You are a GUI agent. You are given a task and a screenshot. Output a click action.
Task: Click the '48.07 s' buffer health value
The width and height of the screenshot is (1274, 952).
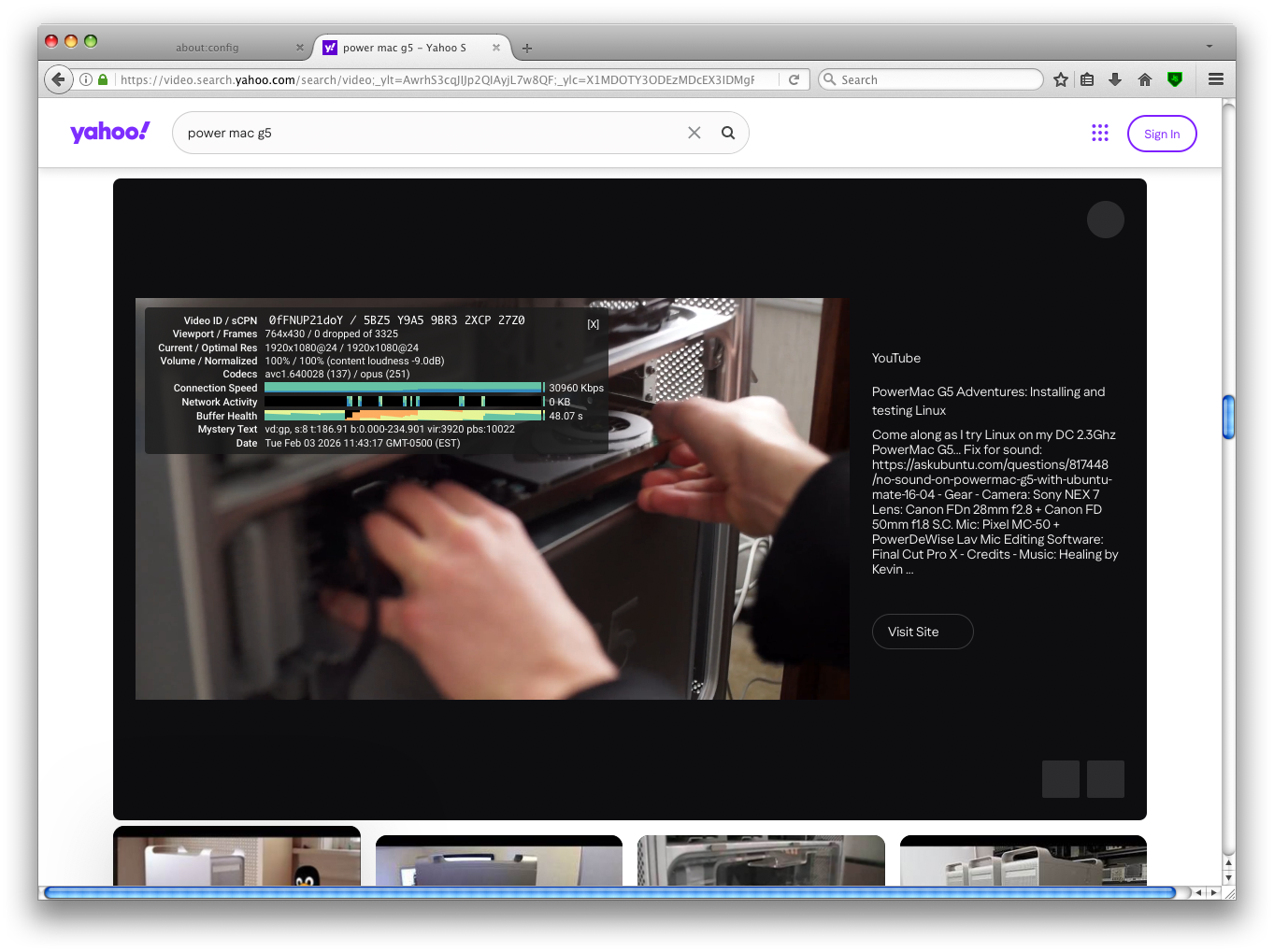pyautogui.click(x=565, y=416)
